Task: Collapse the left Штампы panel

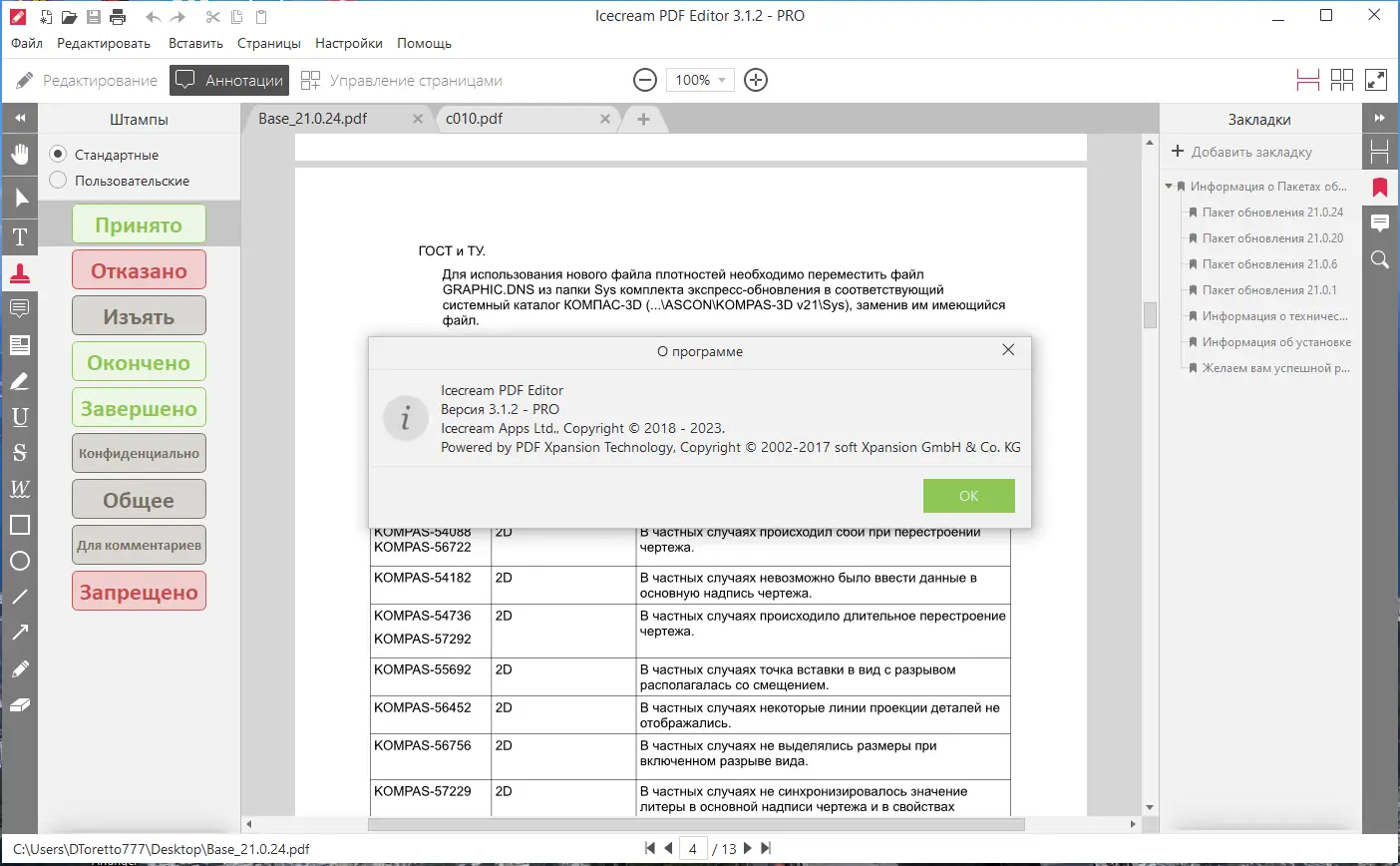Action: coord(20,118)
